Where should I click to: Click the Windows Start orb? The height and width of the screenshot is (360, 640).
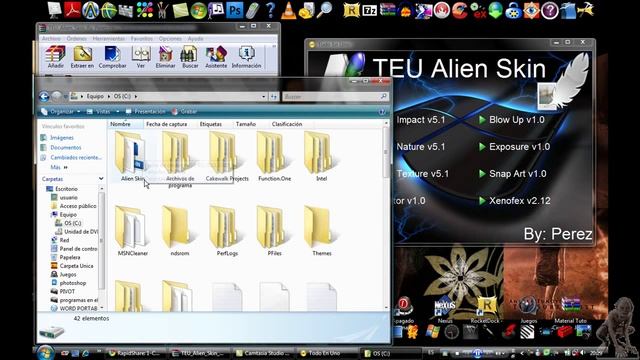point(44,353)
